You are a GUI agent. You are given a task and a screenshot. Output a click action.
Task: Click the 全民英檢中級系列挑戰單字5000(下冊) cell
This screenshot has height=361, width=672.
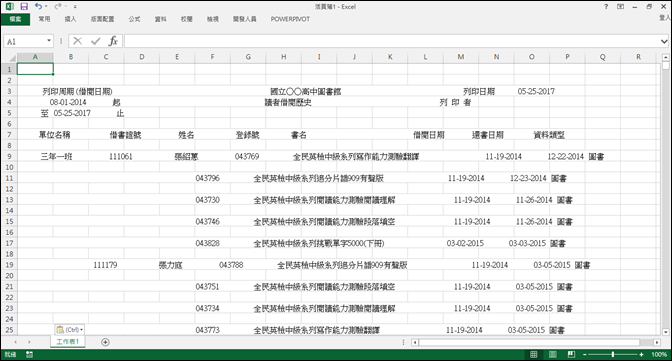pyautogui.click(x=319, y=243)
